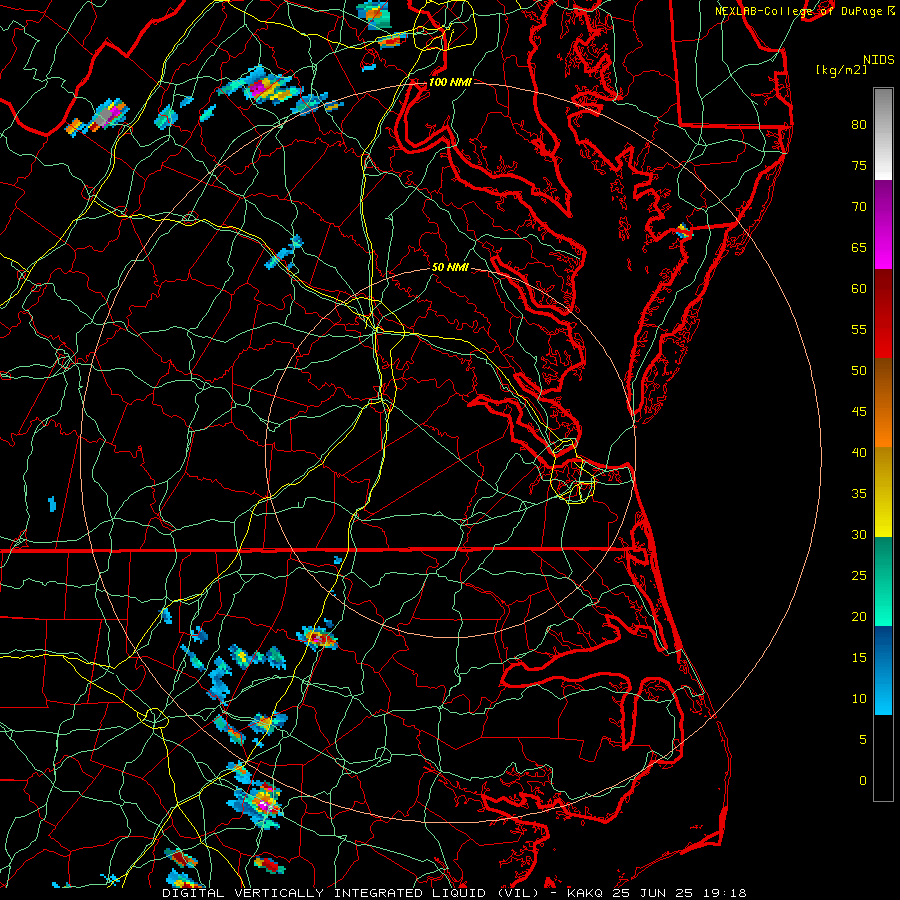Viewport: 900px width, 900px height.
Task: Click the 65 value on the scale
Action: 859,247
